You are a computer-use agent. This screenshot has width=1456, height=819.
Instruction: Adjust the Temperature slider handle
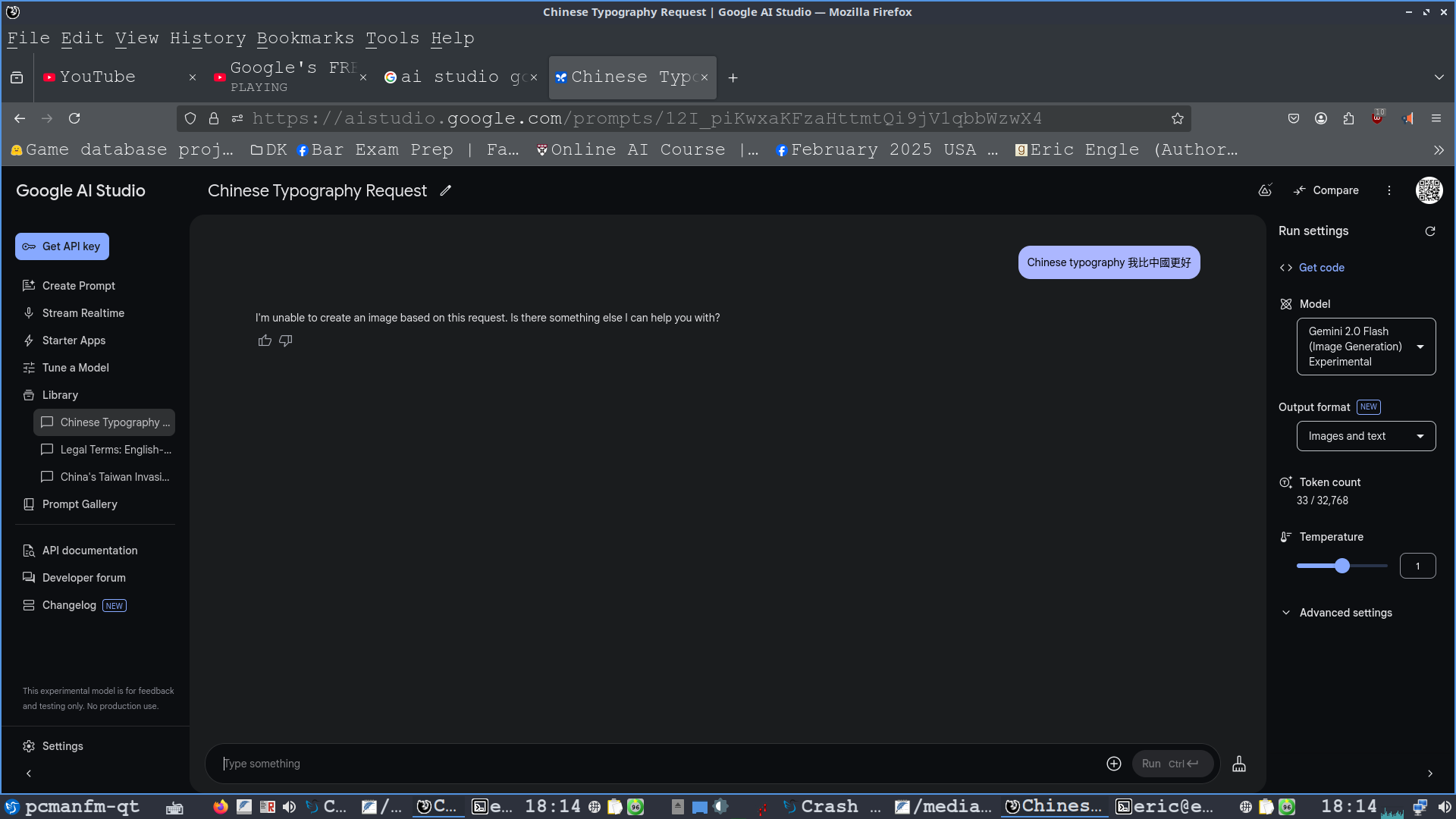coord(1342,566)
